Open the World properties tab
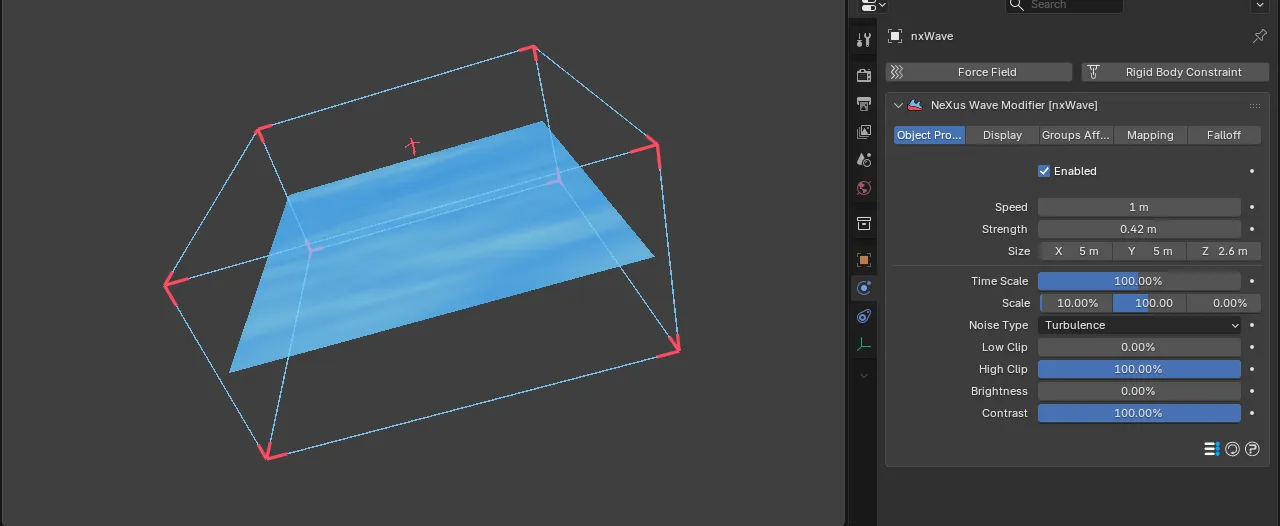The width and height of the screenshot is (1280, 526). (864, 187)
